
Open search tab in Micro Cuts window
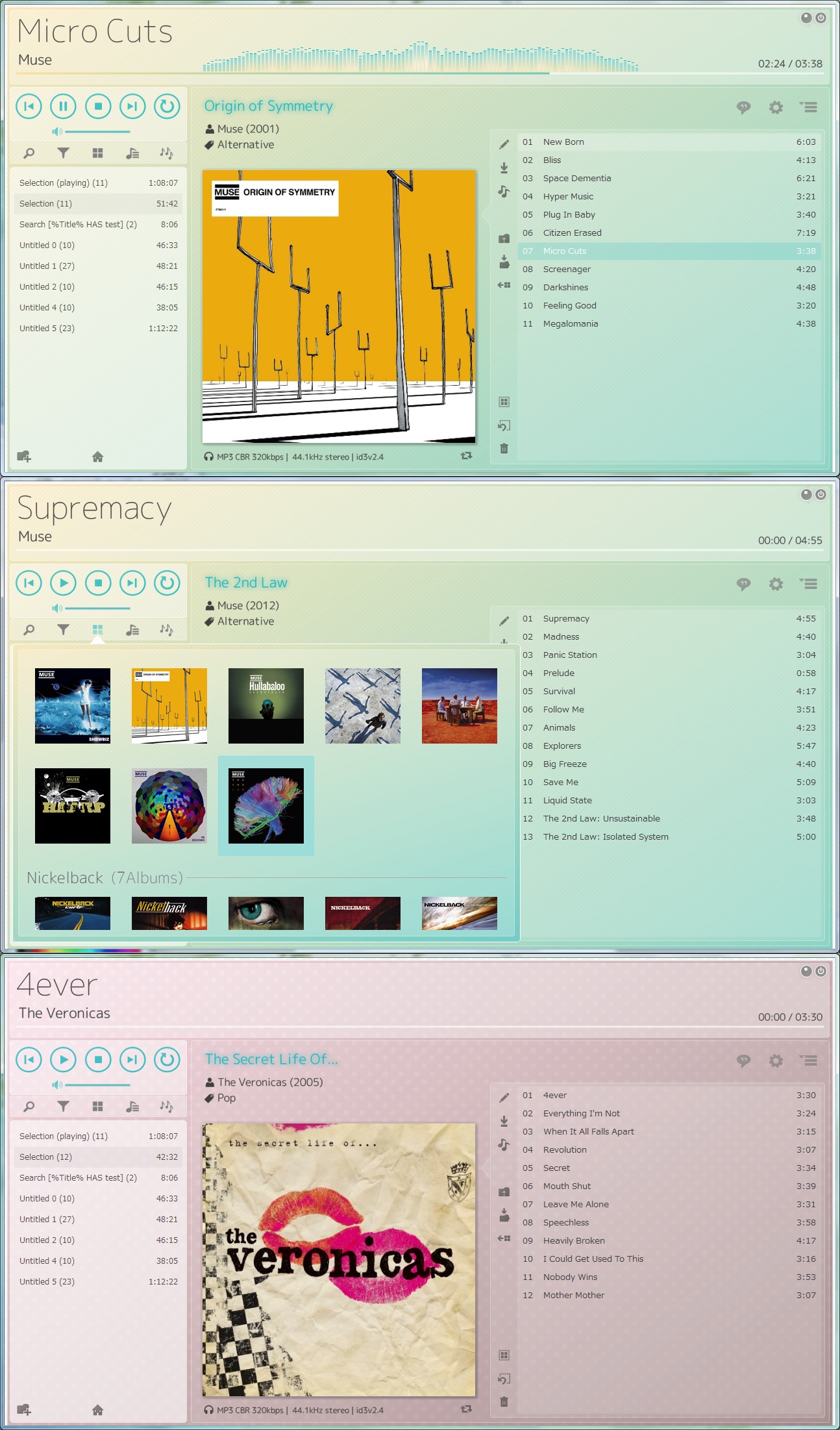pos(29,153)
